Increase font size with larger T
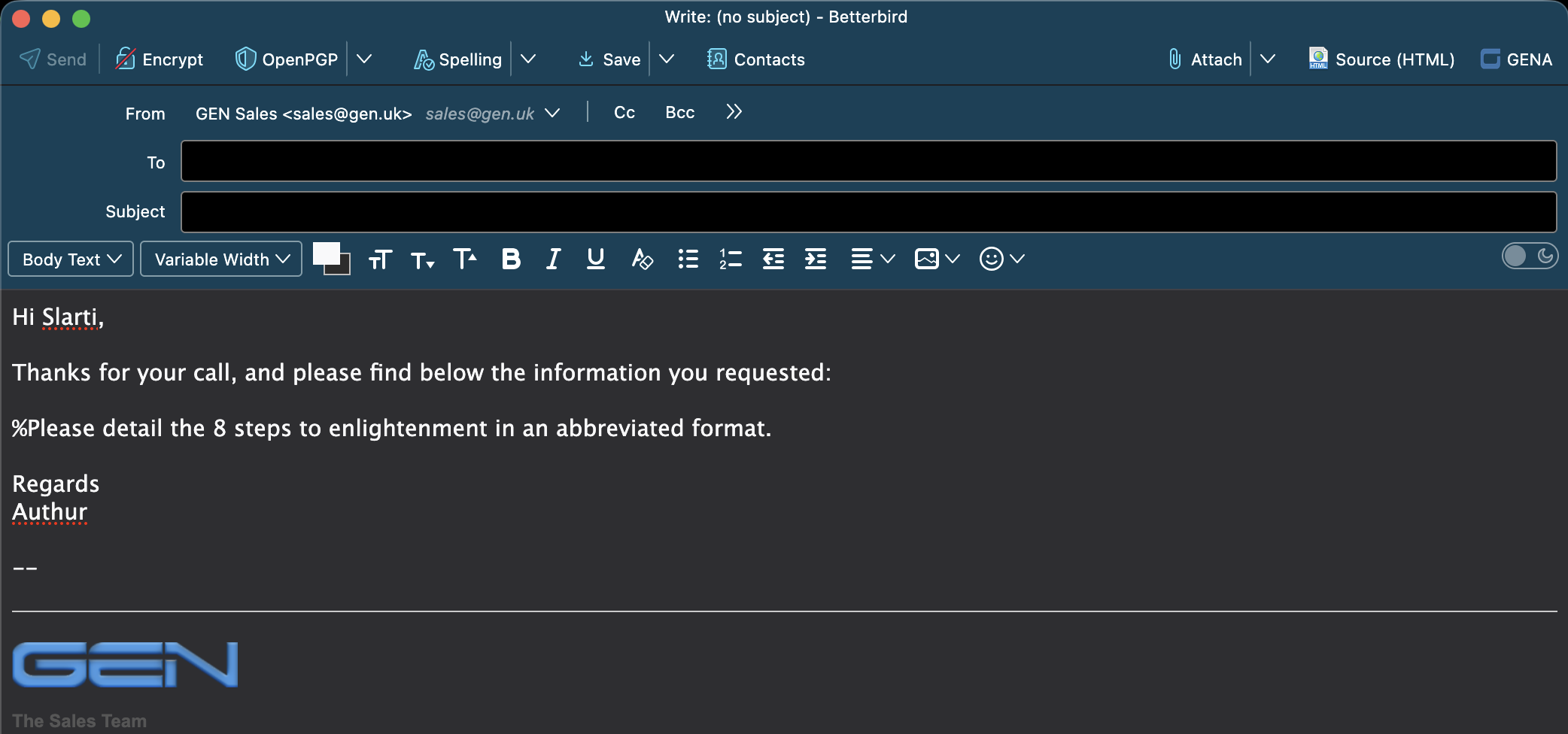This screenshot has width=1568, height=734. (x=465, y=259)
